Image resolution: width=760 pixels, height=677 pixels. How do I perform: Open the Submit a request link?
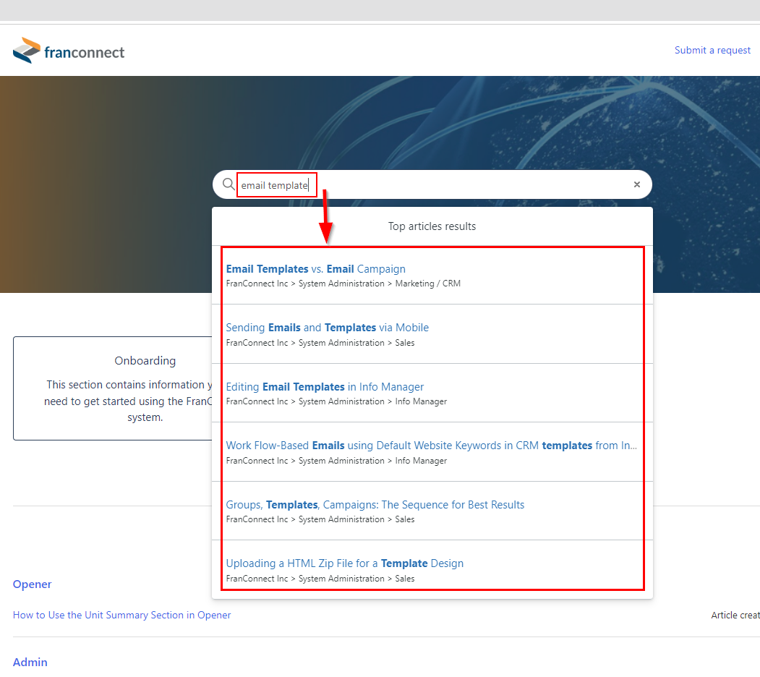tap(712, 50)
